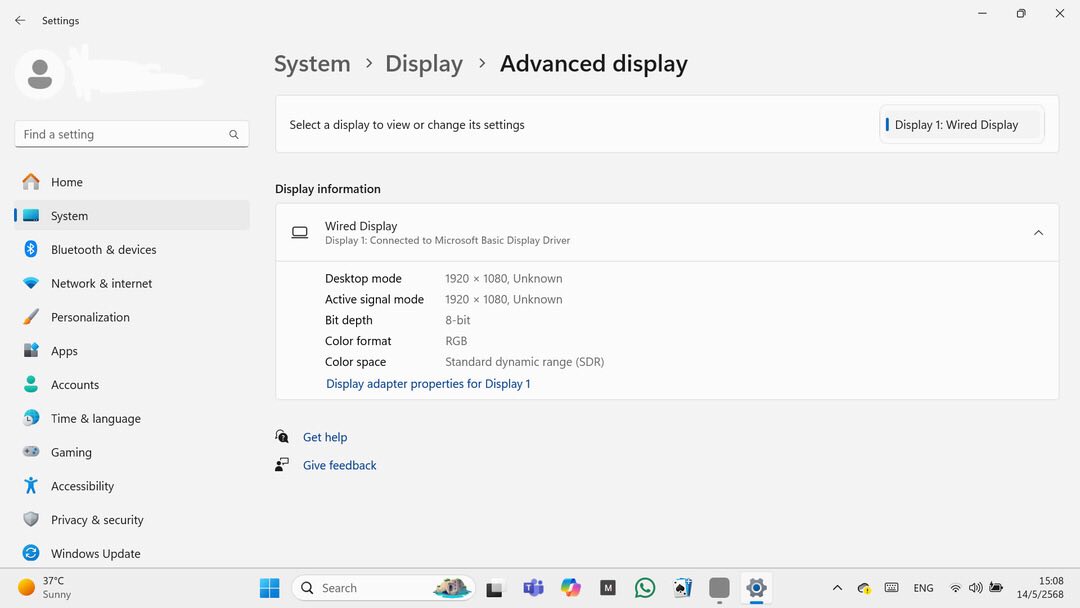1080x608 pixels.
Task: Show hidden icons in the system tray
Action: pos(837,588)
